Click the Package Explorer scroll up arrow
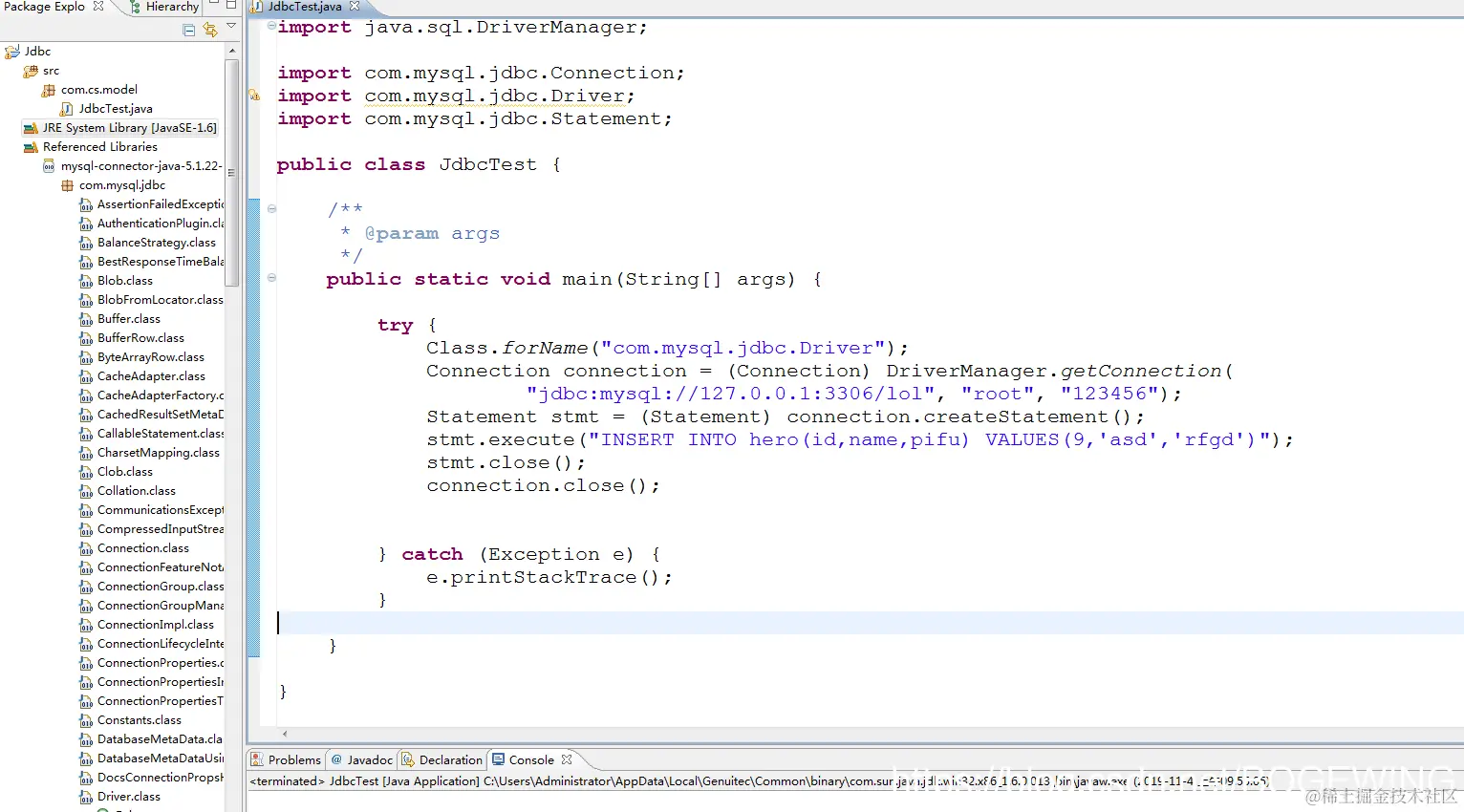Screen dimensions: 1464x812 coord(231,51)
